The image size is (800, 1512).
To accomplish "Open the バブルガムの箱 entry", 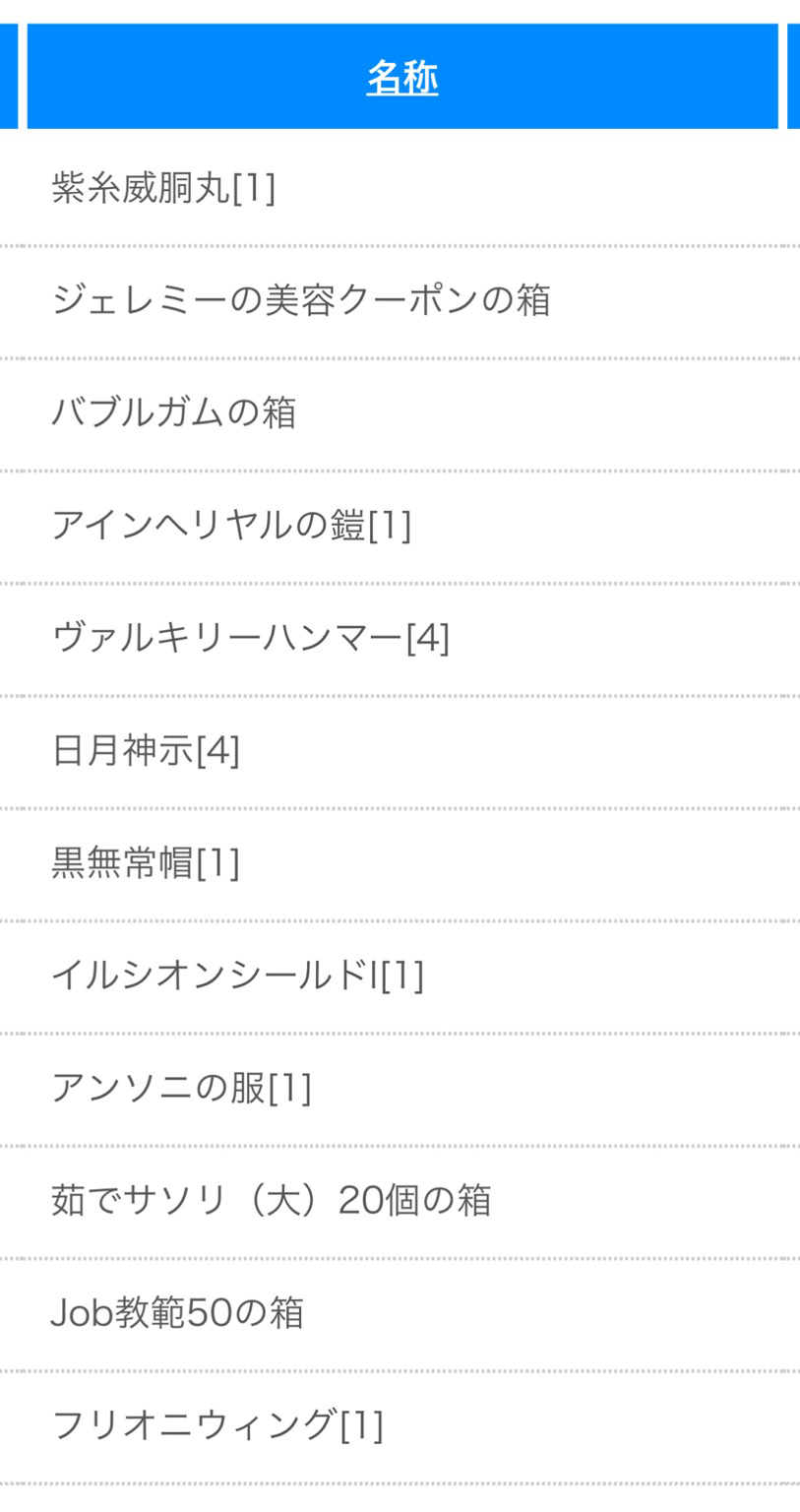I will click(x=173, y=412).
